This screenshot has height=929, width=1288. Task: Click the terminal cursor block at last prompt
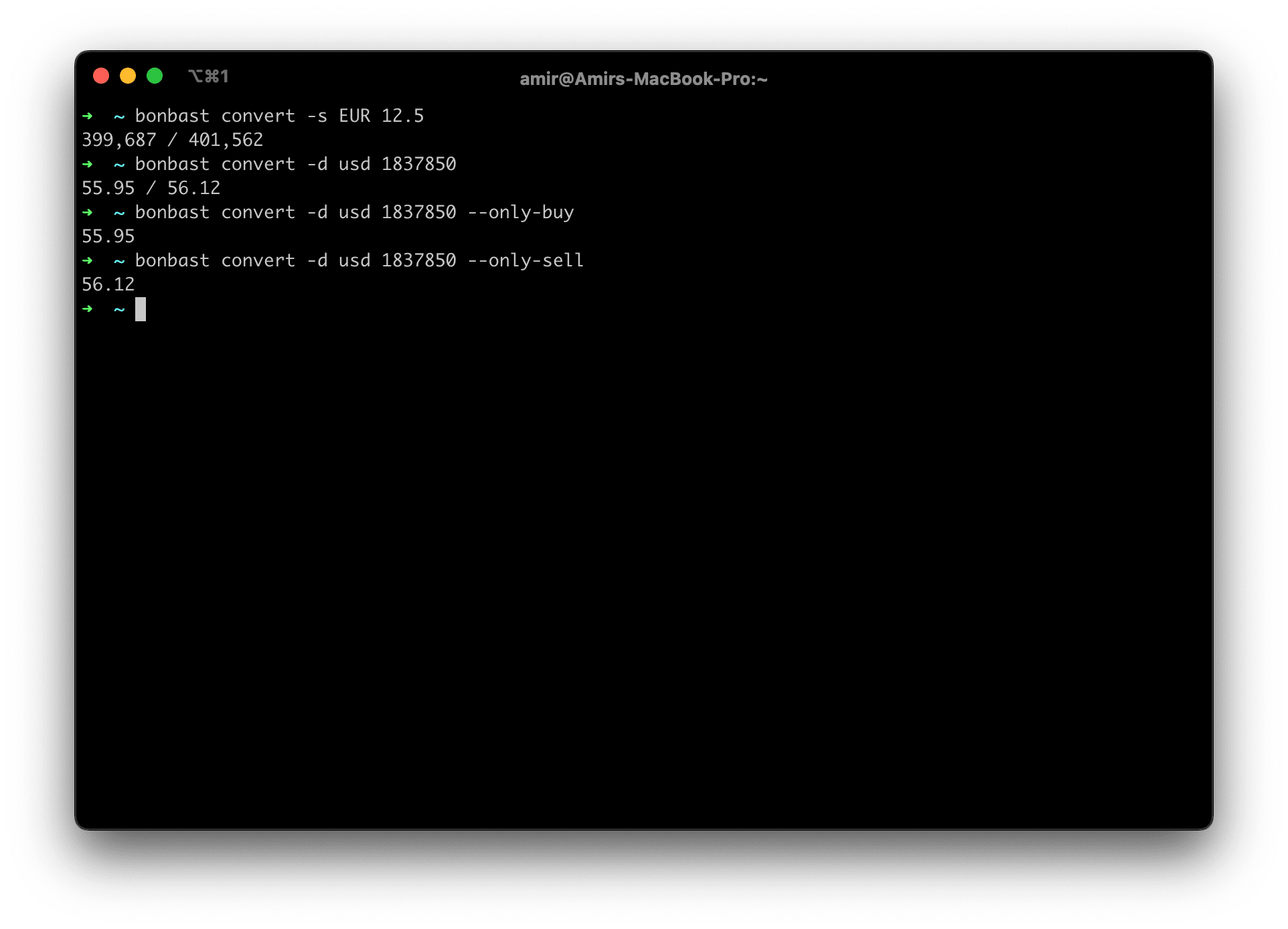coord(141,309)
